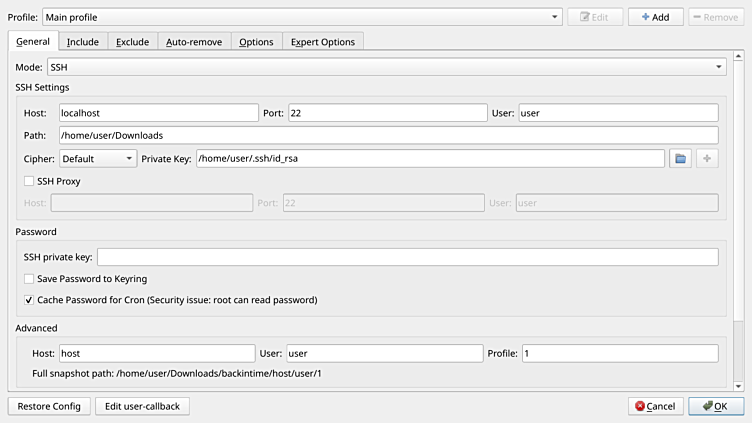Click the plus icon beside private key field
Viewport: 752px width, 423px height.
708,158
